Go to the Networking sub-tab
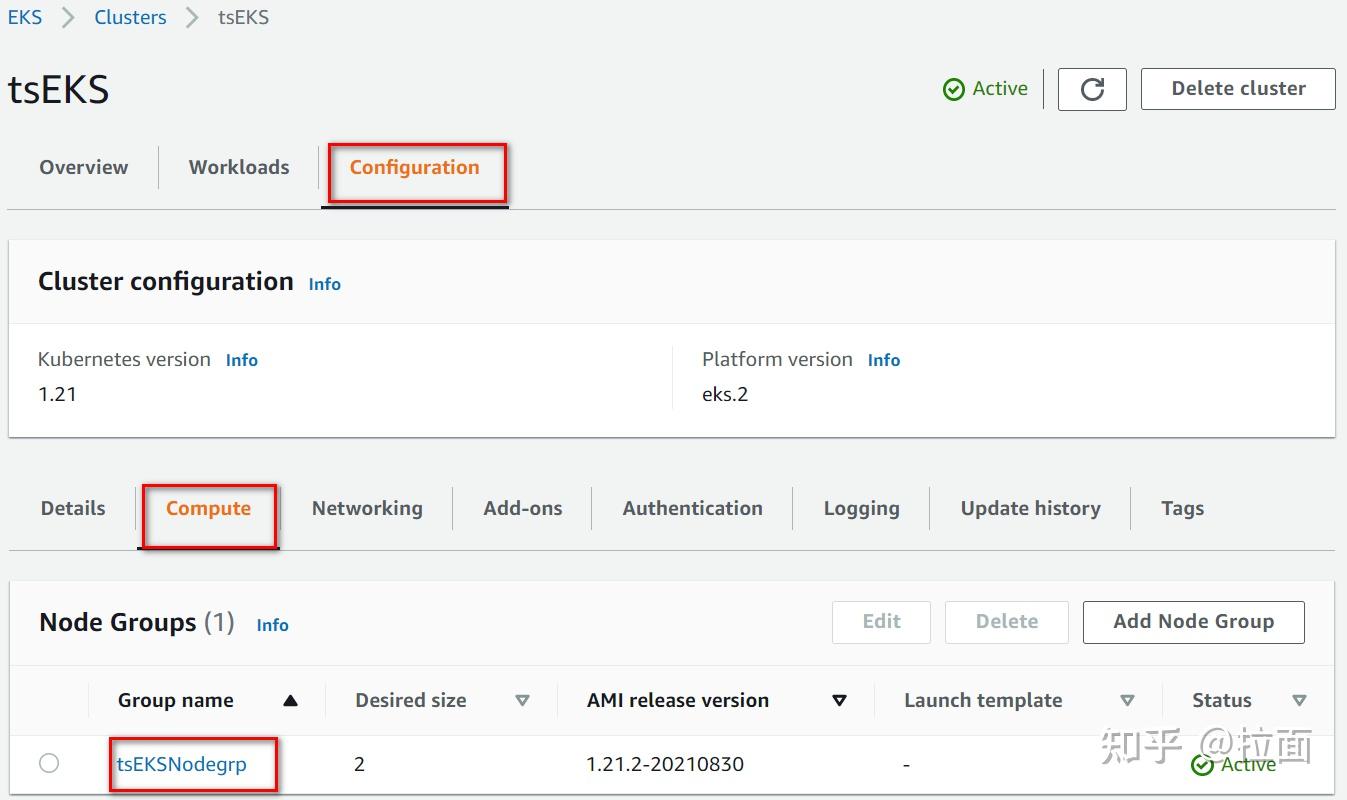This screenshot has width=1347, height=800. point(367,509)
